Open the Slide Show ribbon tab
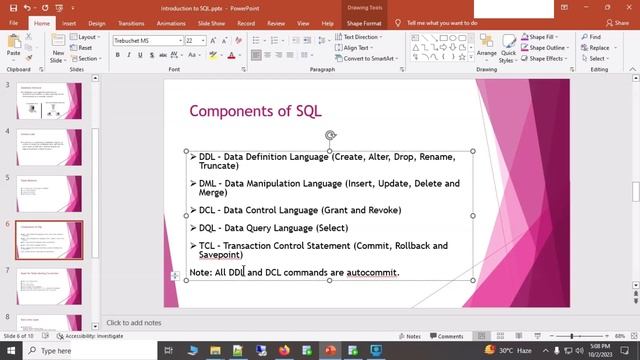Screen dimensions: 640x360 click(211, 23)
